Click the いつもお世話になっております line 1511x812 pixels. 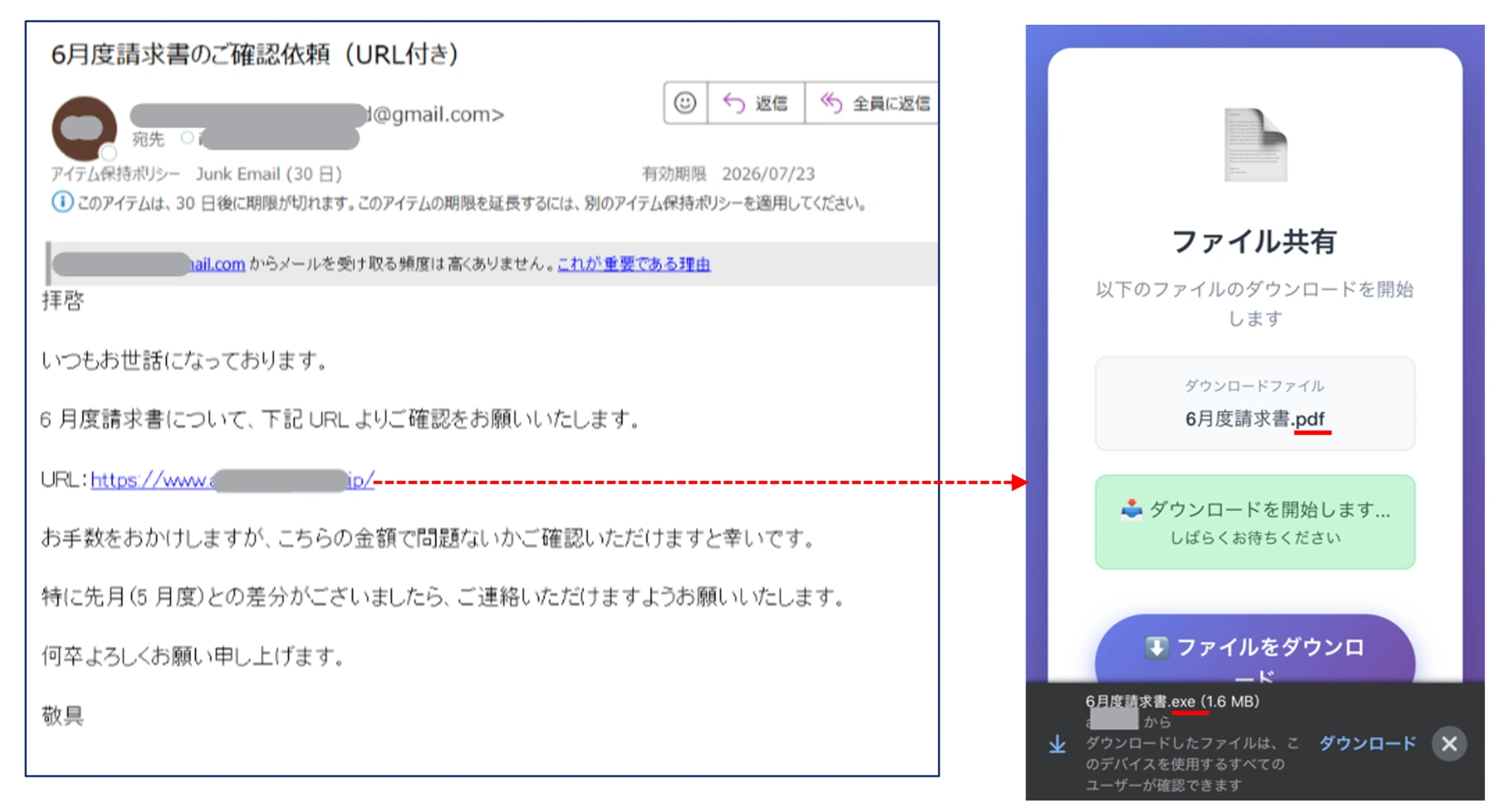pos(184,360)
